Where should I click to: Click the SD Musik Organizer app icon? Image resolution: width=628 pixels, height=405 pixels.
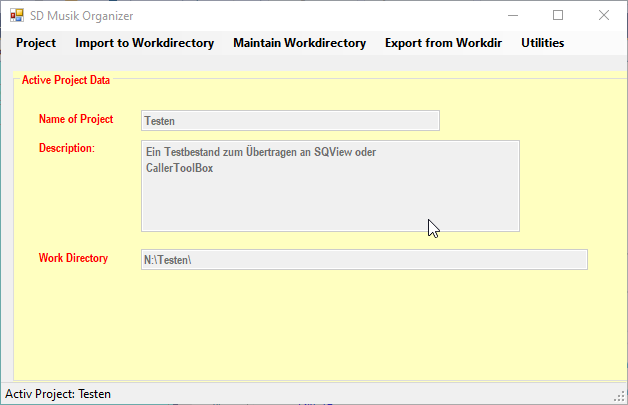point(16,16)
